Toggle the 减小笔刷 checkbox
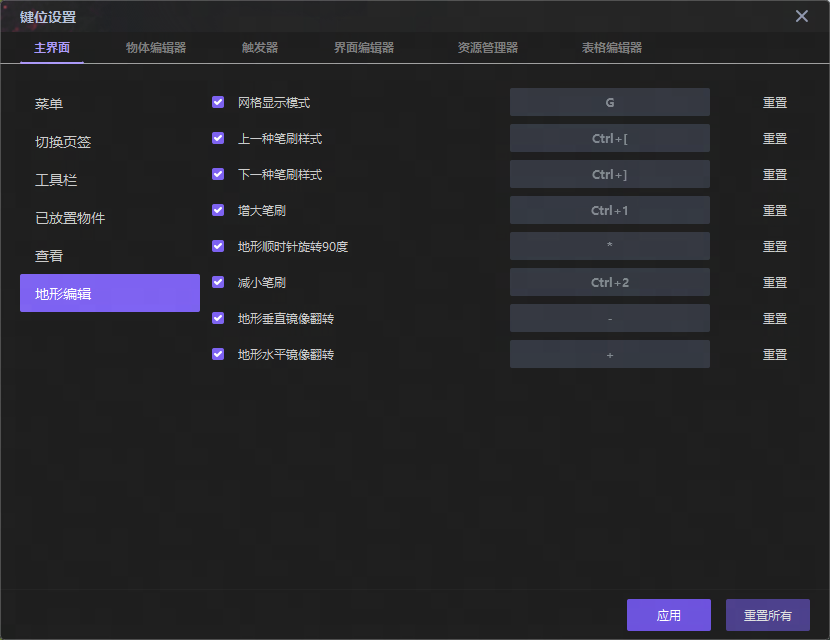This screenshot has width=830, height=640. pyautogui.click(x=218, y=282)
